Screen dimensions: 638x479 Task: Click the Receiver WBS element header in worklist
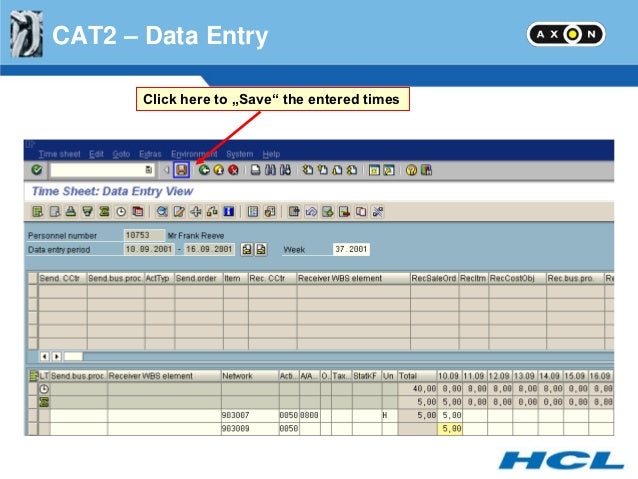pyautogui.click(x=353, y=278)
